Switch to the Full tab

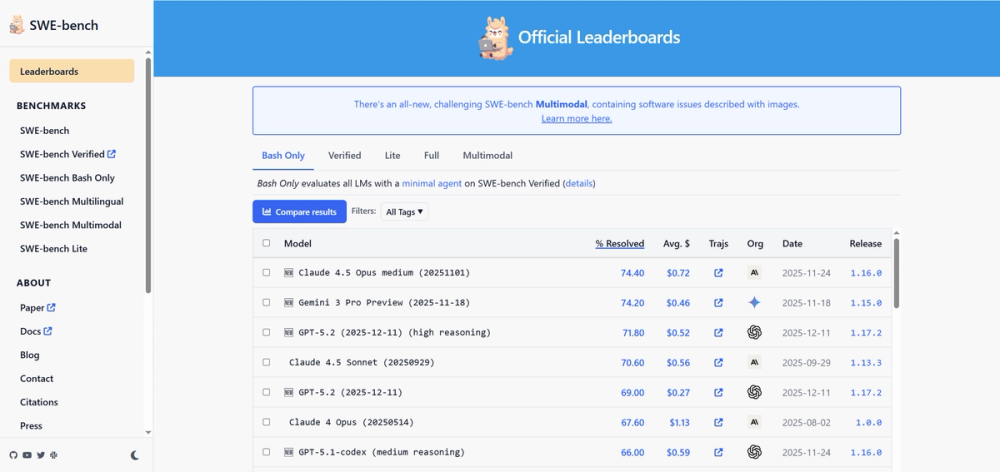(x=431, y=156)
